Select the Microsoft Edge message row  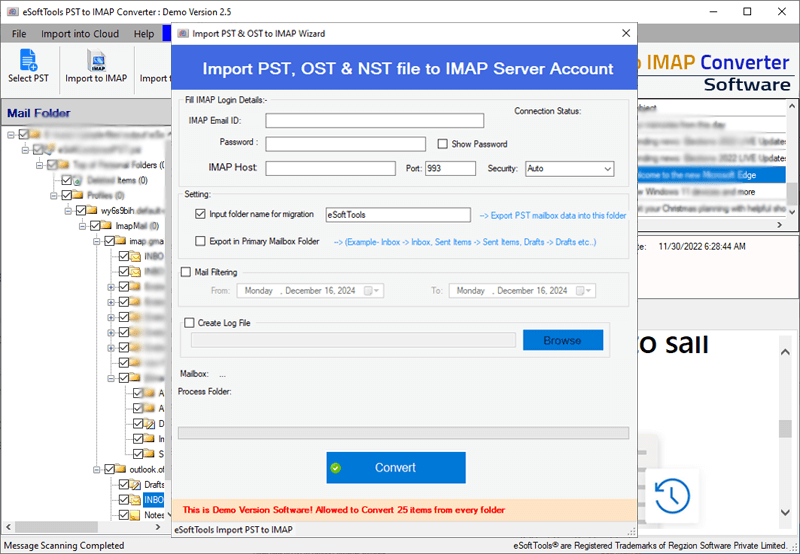(711, 175)
